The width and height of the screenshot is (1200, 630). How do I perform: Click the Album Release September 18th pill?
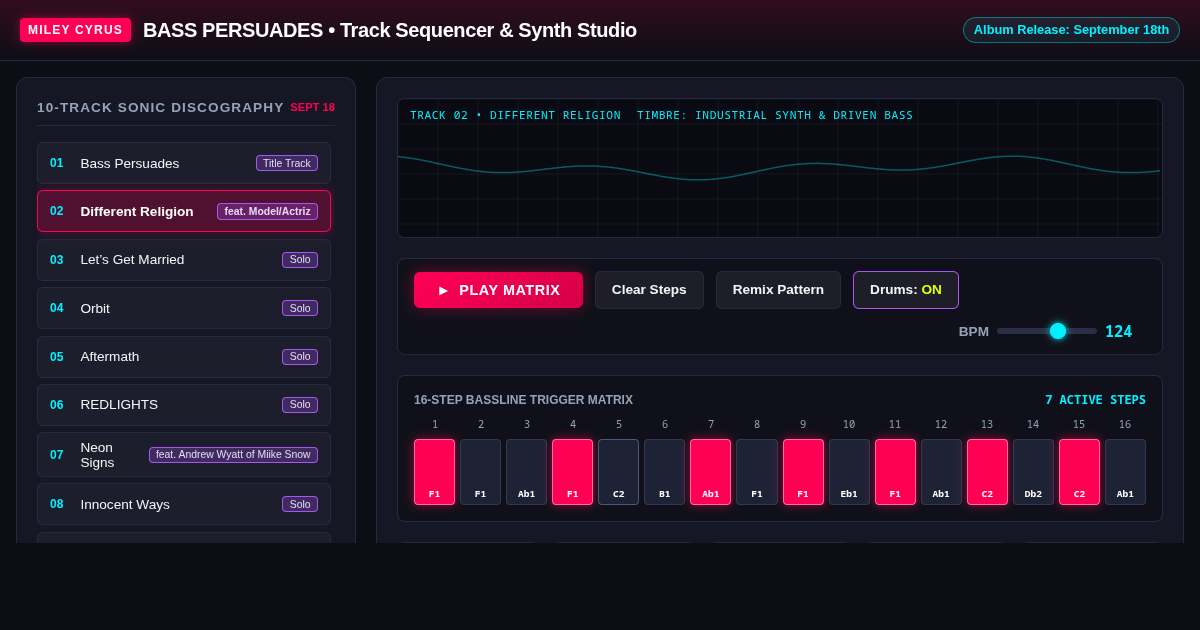(1071, 30)
